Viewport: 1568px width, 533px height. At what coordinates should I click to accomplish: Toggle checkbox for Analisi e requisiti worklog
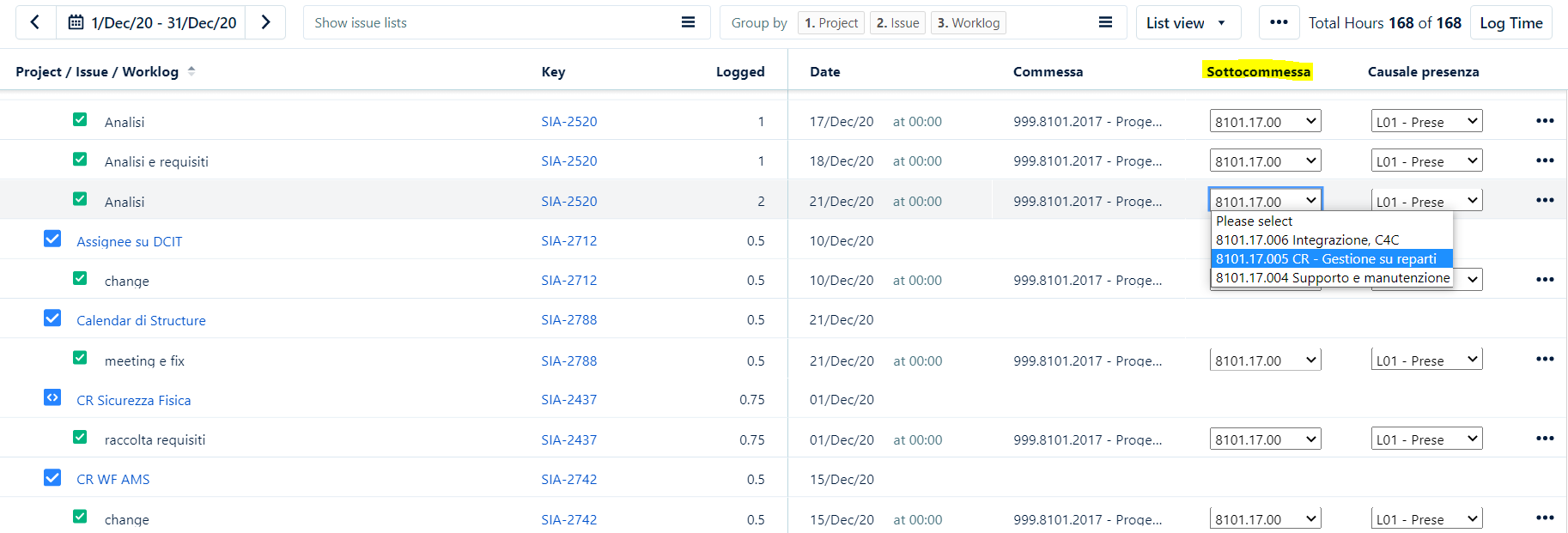[80, 160]
